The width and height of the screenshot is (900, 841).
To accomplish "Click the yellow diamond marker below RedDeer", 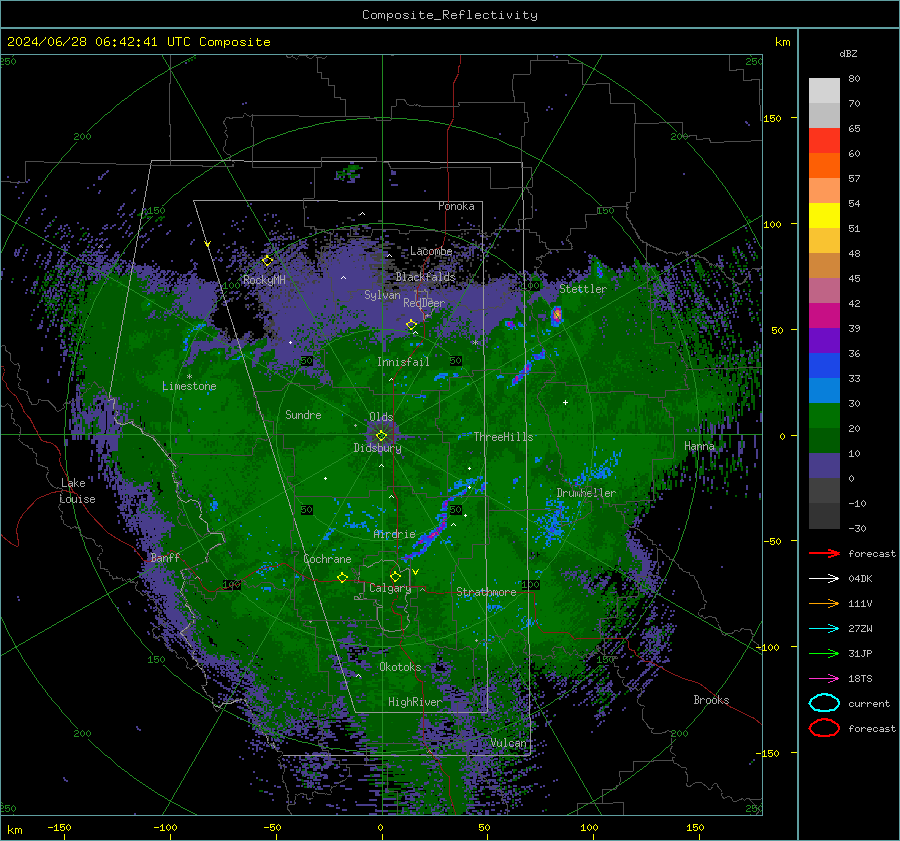I will pyautogui.click(x=411, y=325).
